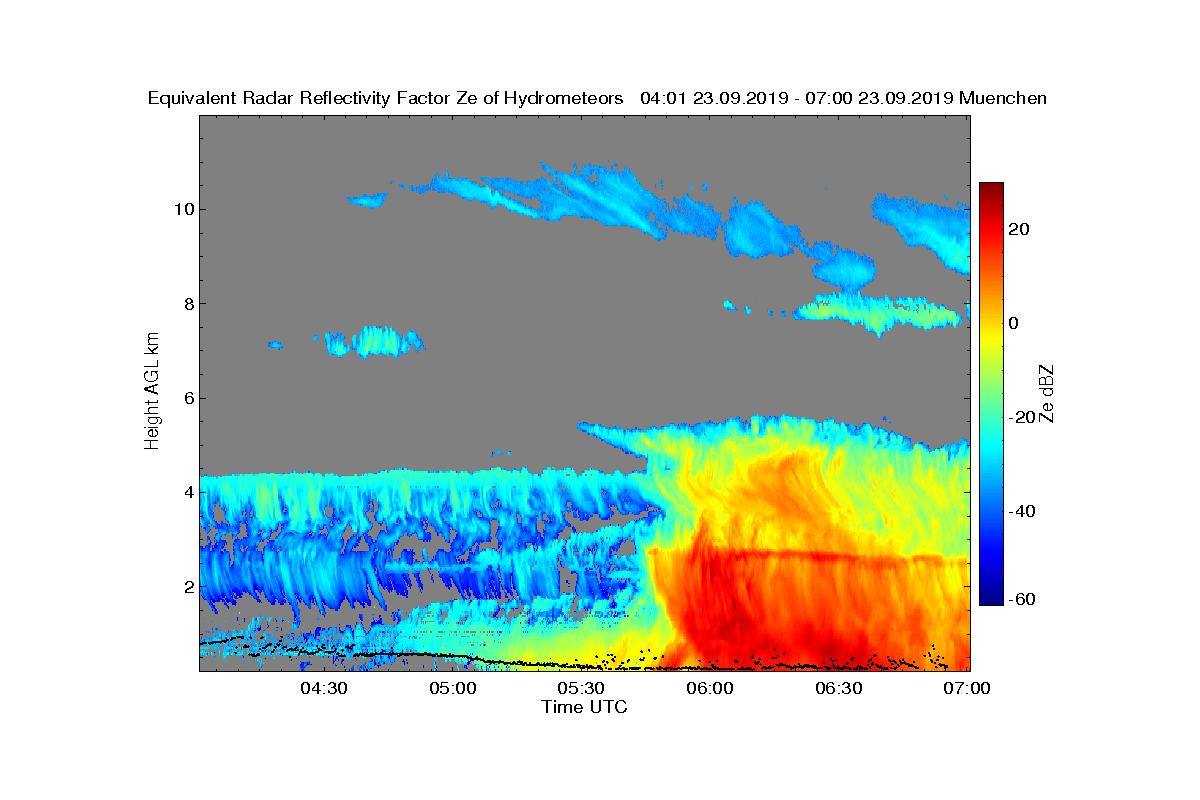Click the station name "Muenchen" in the title
The width and height of the screenshot is (1200, 800).
(1003, 98)
